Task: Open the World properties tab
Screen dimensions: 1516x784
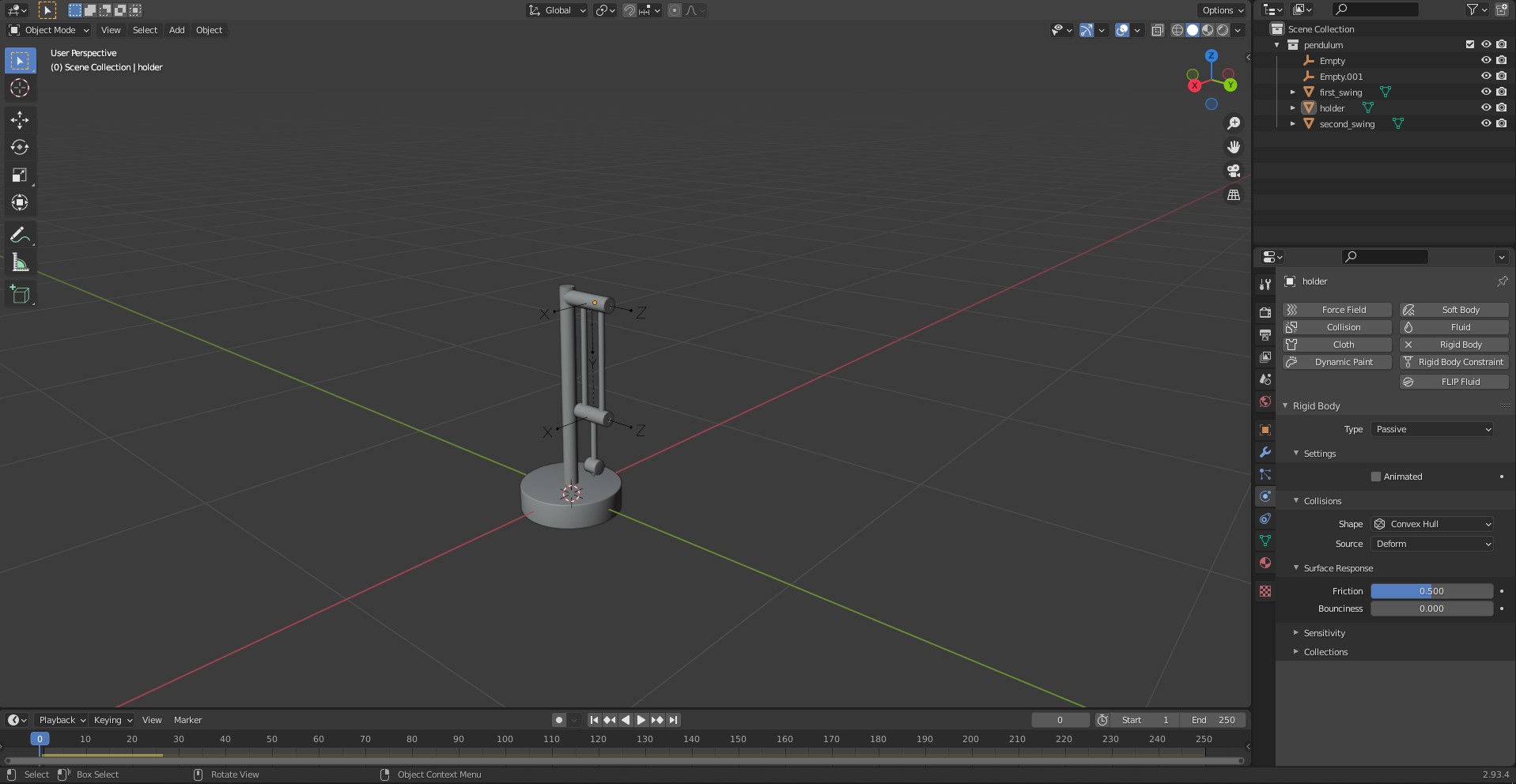Action: 1265,401
